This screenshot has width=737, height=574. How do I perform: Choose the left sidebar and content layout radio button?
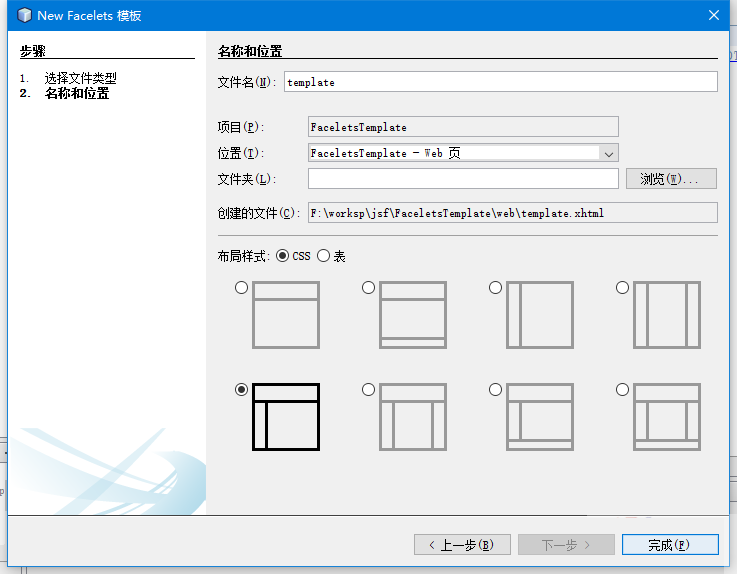pyautogui.click(x=495, y=288)
